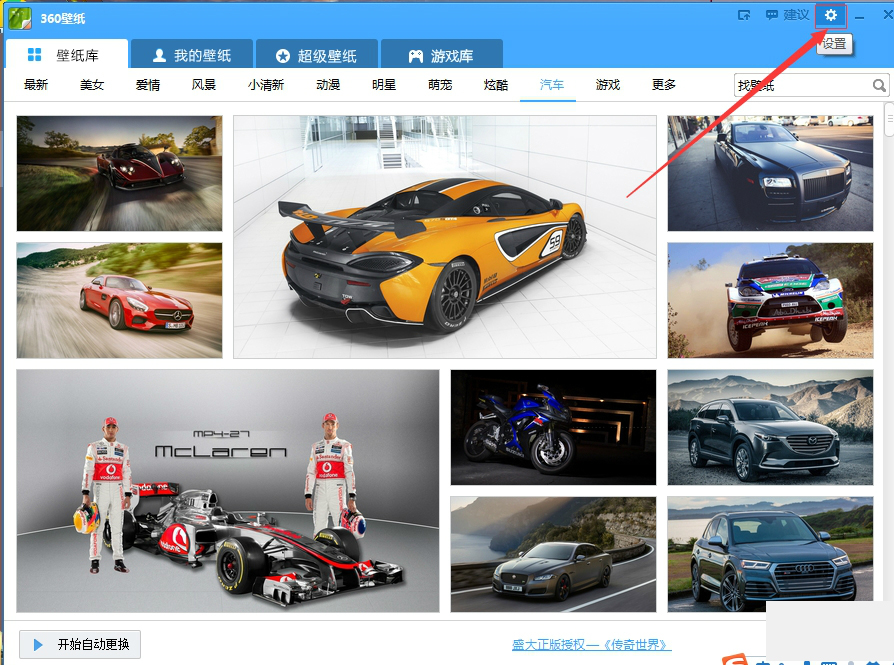The height and width of the screenshot is (665, 894).
Task: Open the settings gear icon
Action: pos(830,15)
